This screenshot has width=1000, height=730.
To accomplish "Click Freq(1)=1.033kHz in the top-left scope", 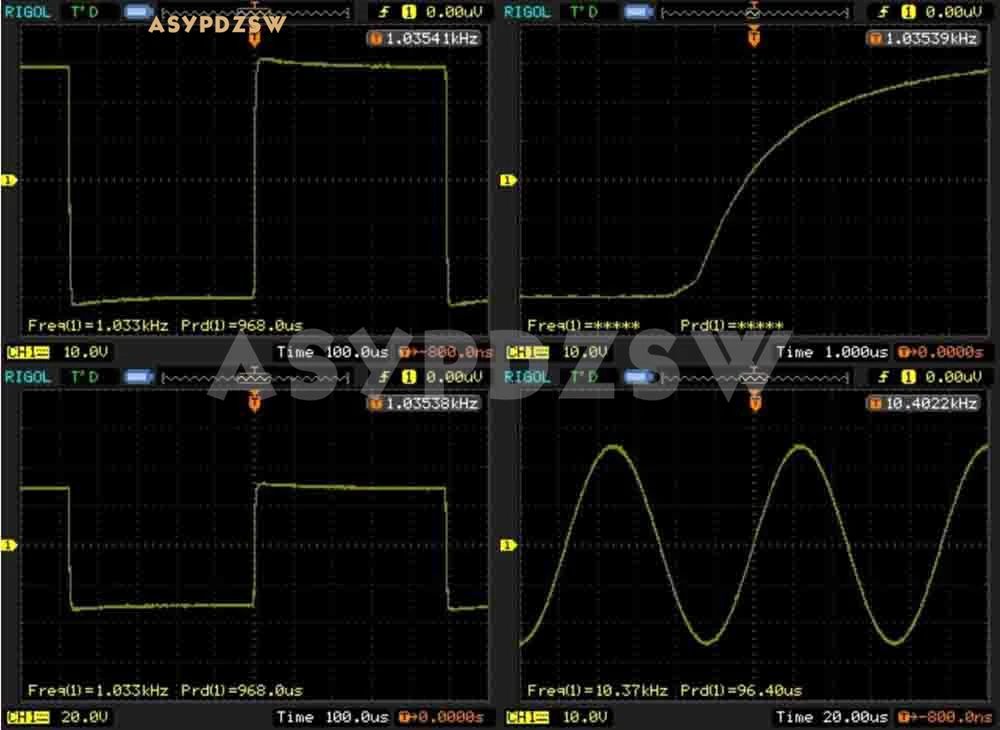I will coord(98,326).
